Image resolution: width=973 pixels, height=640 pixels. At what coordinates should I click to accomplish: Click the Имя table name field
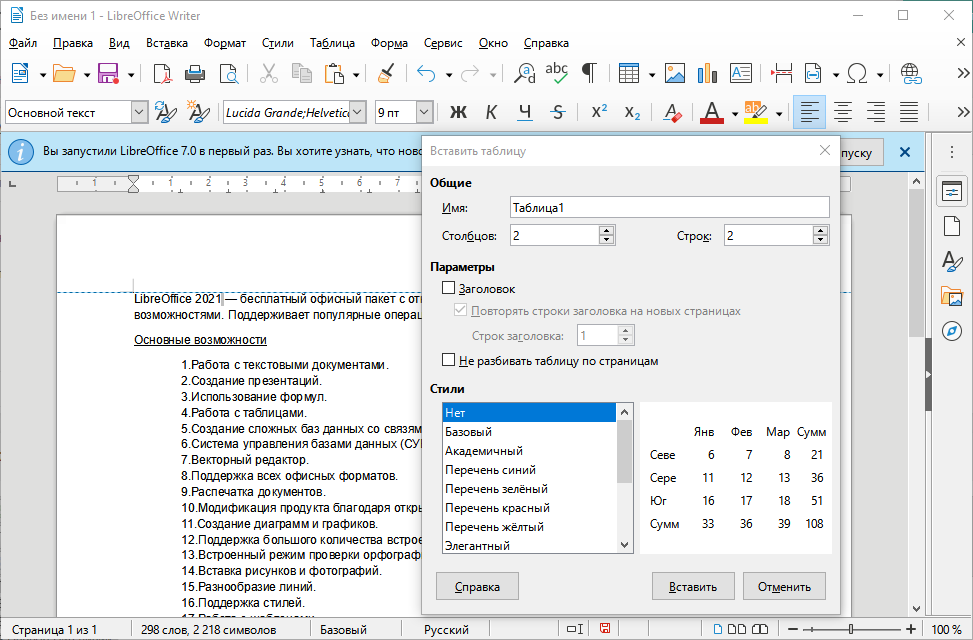tap(669, 207)
